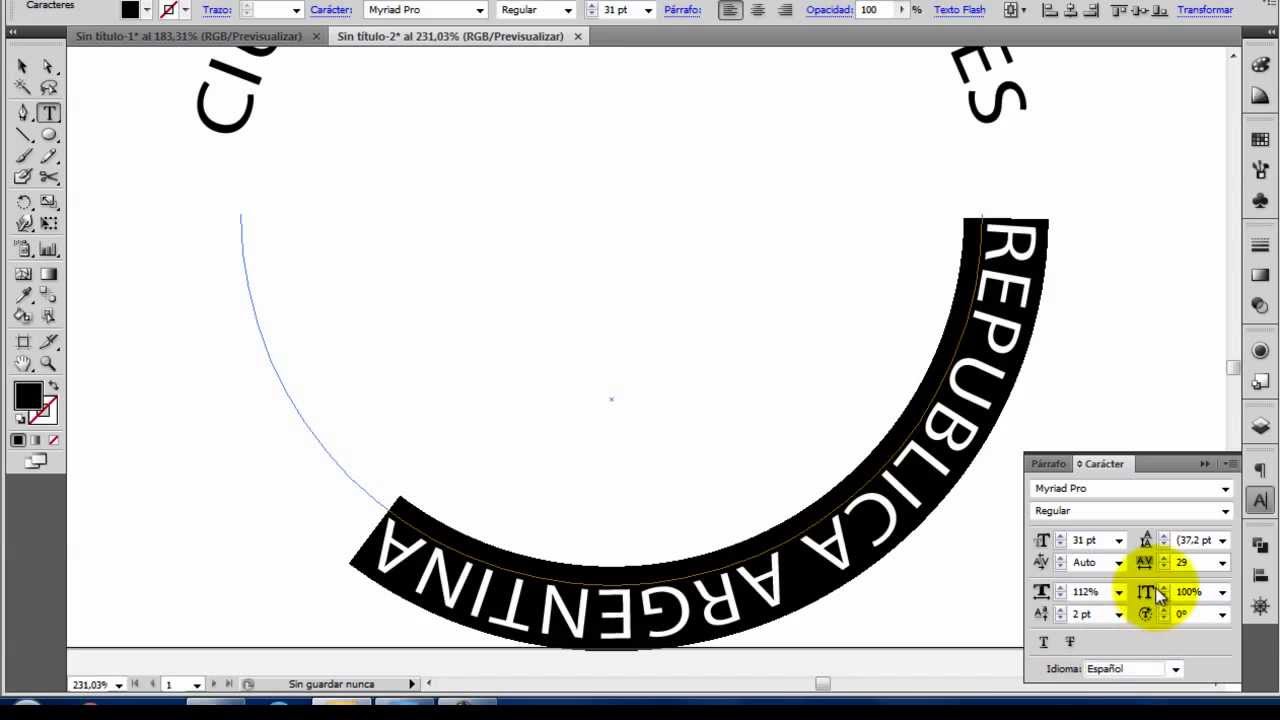This screenshot has height=720, width=1280.
Task: Open Trazo stroke panel link
Action: (x=217, y=10)
